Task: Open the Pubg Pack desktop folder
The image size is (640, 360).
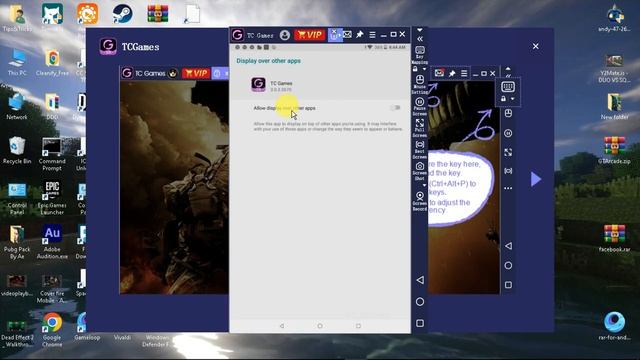Action: coord(17,242)
